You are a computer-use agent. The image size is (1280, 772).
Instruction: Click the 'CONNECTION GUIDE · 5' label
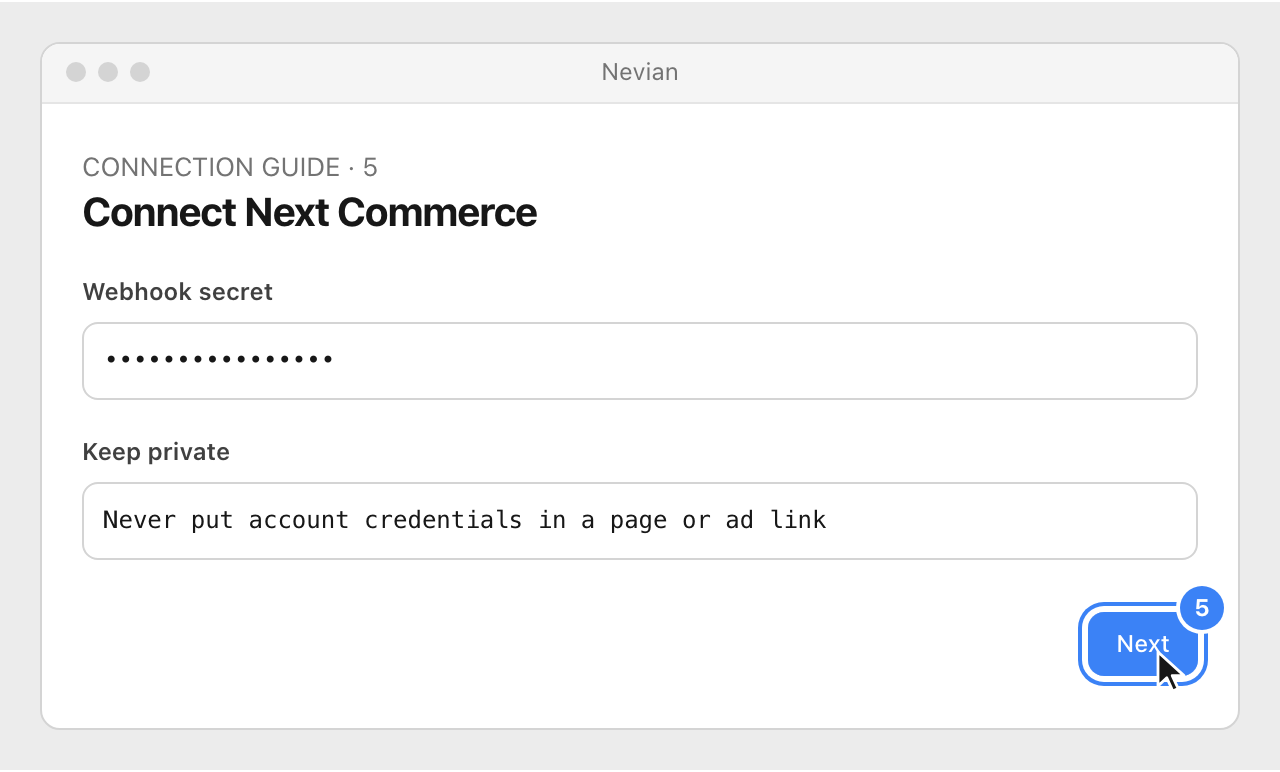(230, 167)
